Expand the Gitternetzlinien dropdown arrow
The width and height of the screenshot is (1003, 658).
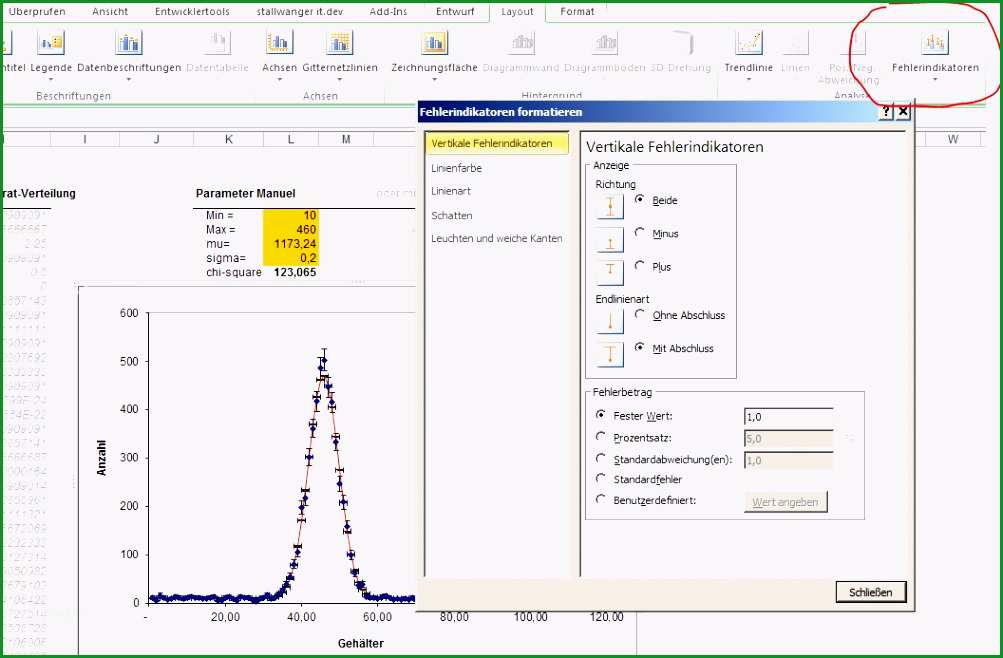pyautogui.click(x=340, y=80)
